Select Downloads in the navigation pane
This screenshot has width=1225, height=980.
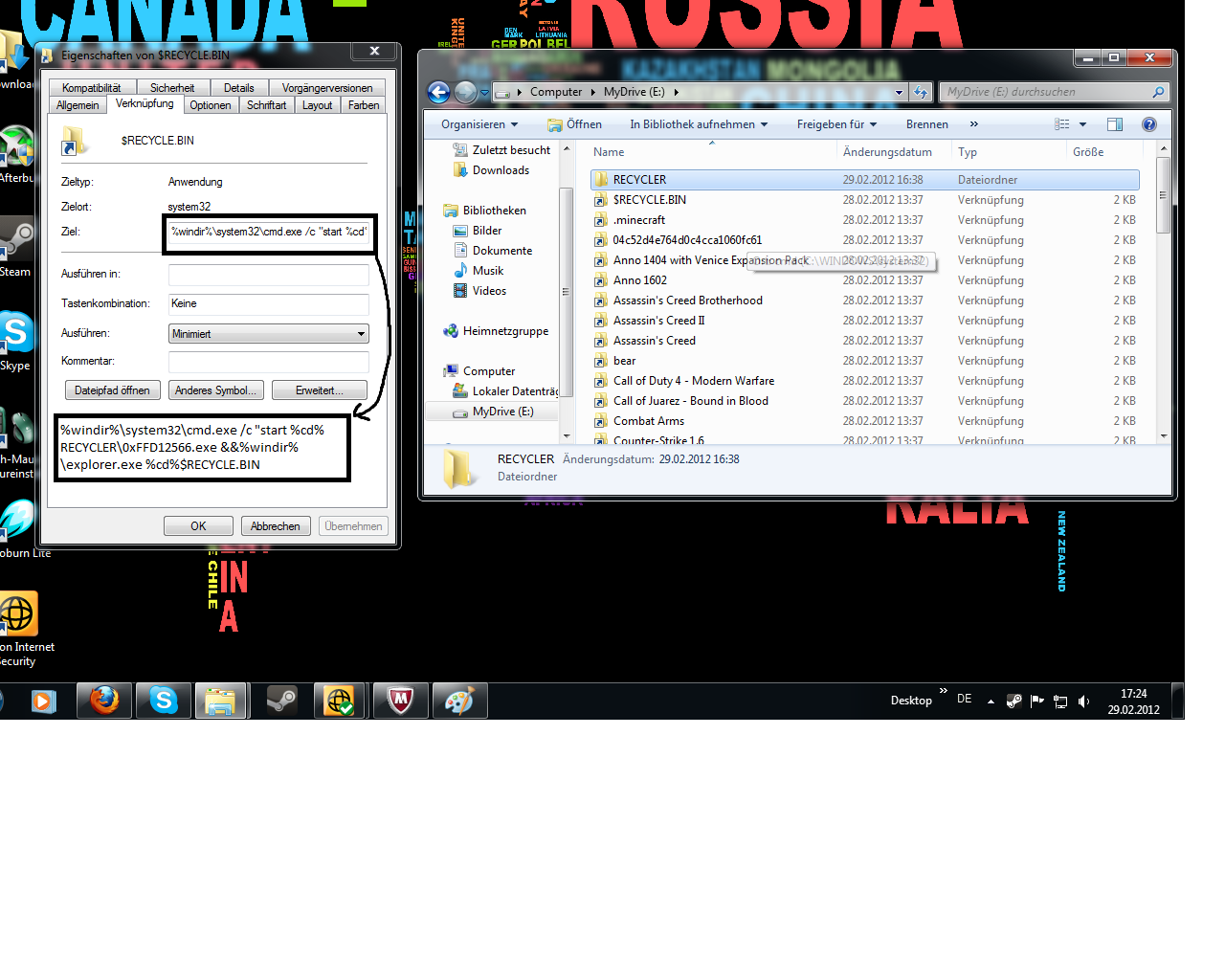(501, 170)
